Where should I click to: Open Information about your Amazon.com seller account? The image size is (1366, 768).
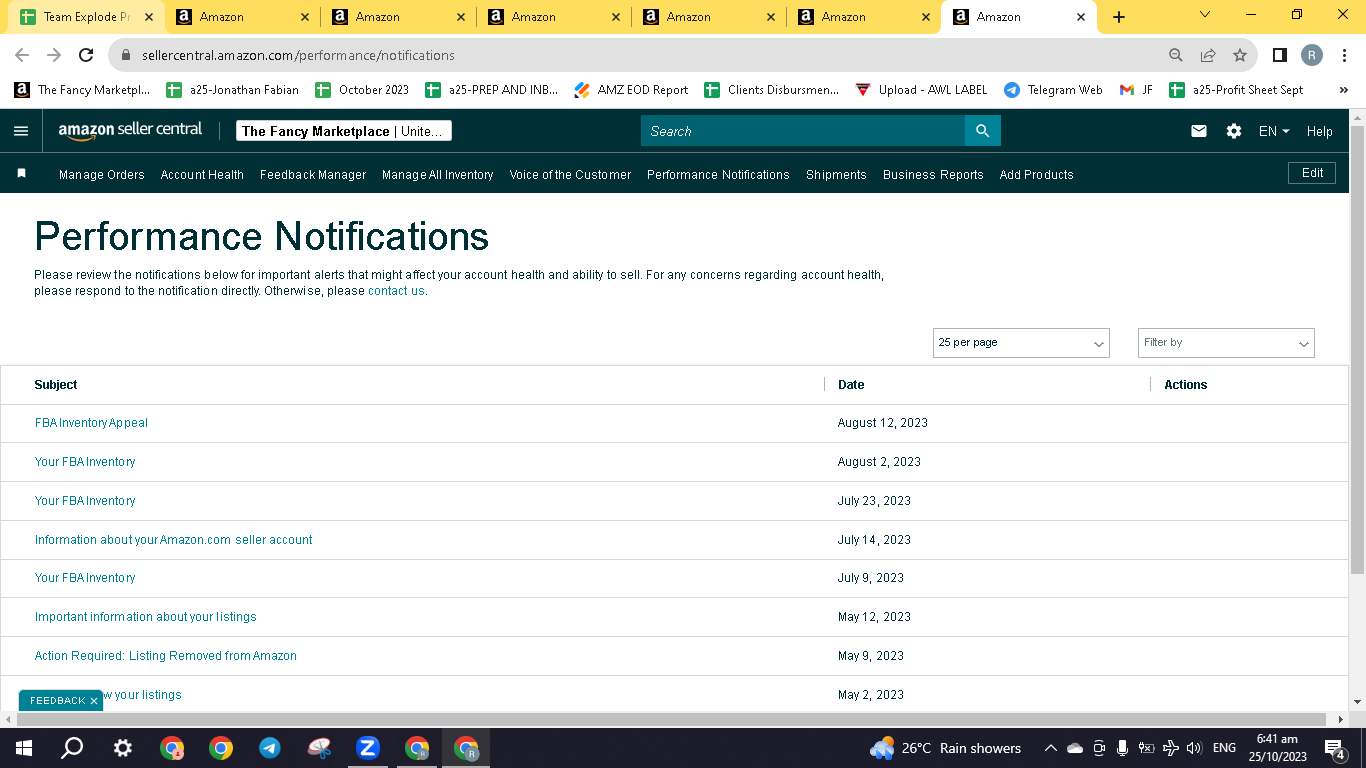174,540
